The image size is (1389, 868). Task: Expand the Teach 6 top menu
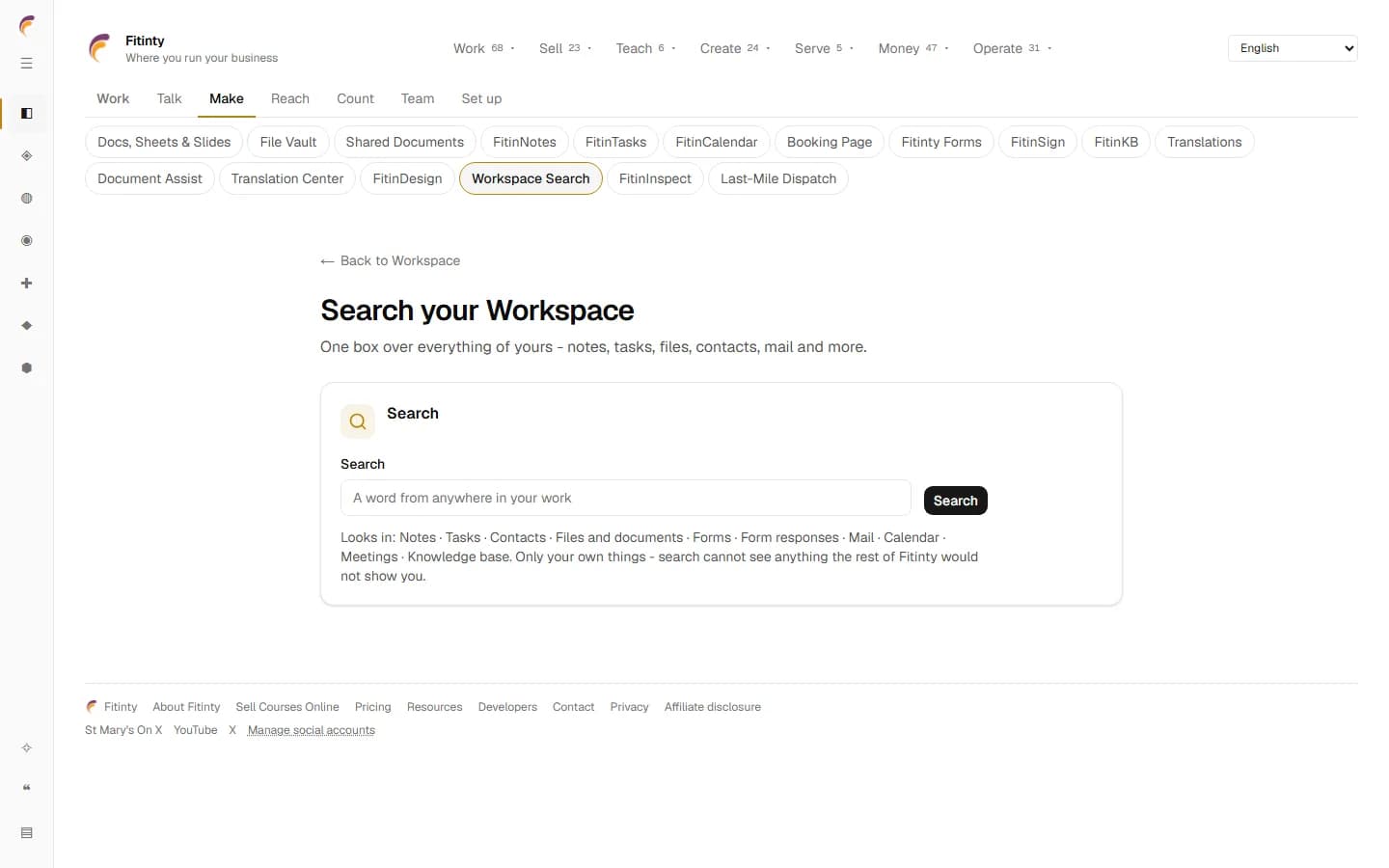(646, 48)
